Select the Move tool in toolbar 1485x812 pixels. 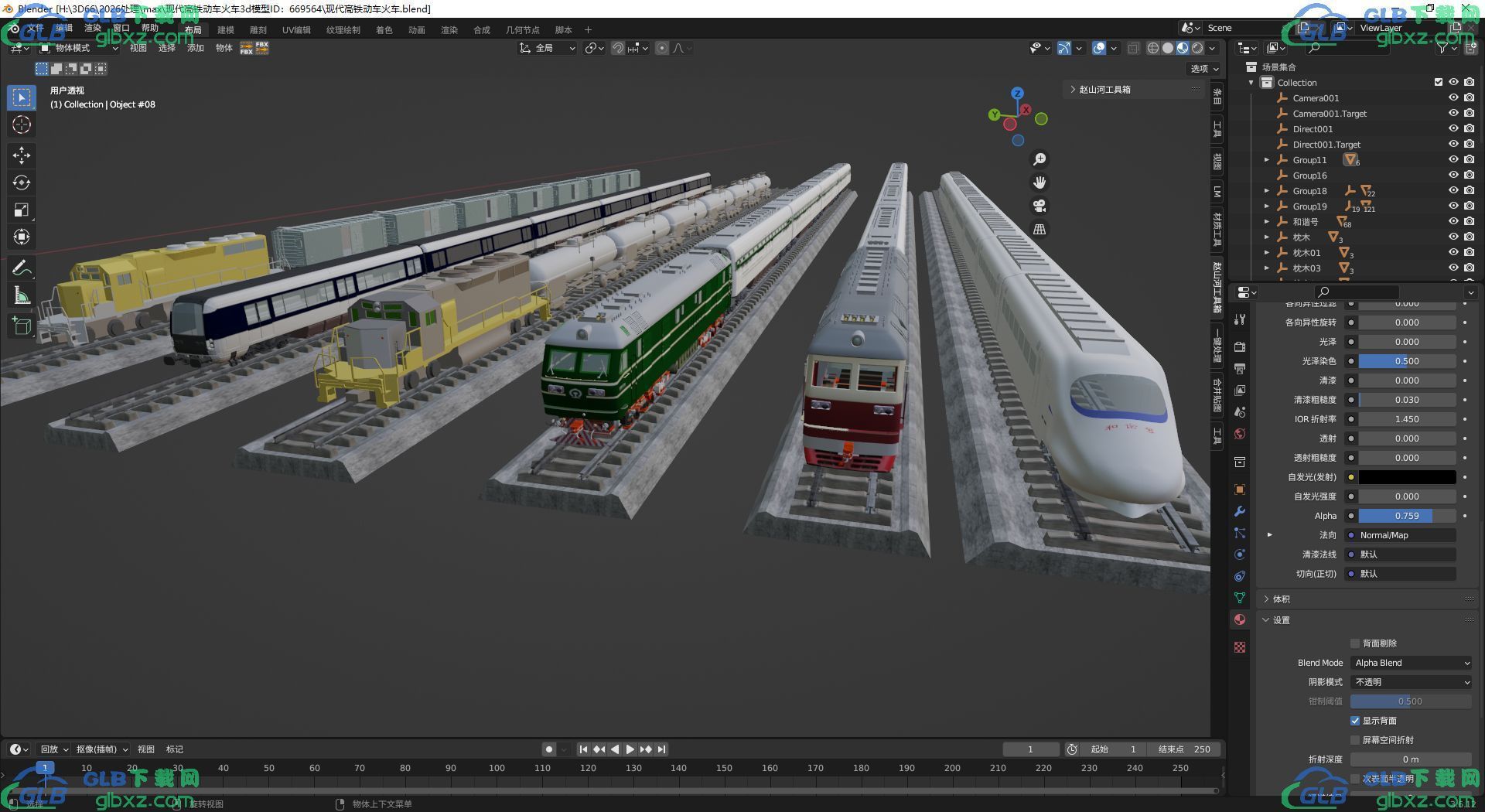tap(22, 155)
